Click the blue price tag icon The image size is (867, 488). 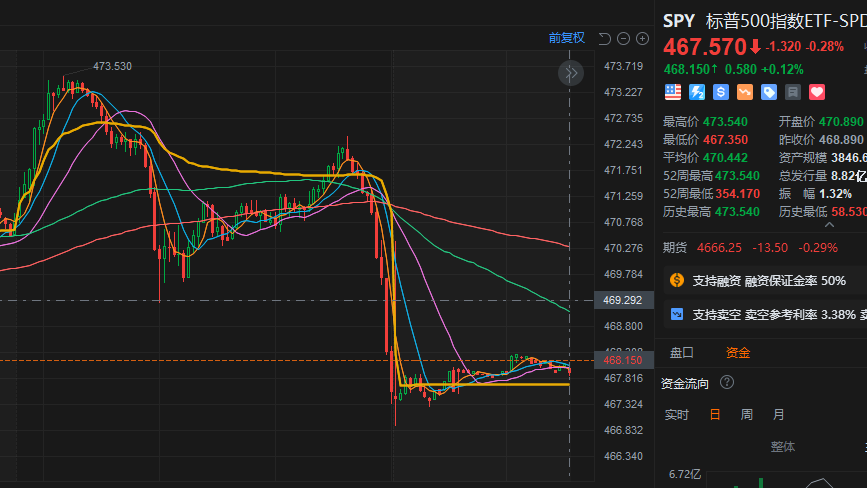769,92
